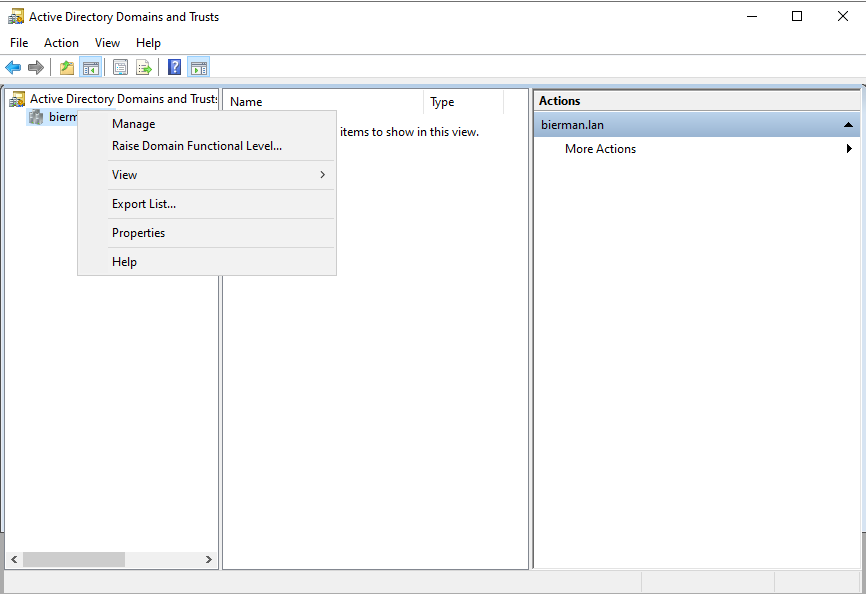
Task: Click the Export List toolbar icon
Action: coord(144,68)
